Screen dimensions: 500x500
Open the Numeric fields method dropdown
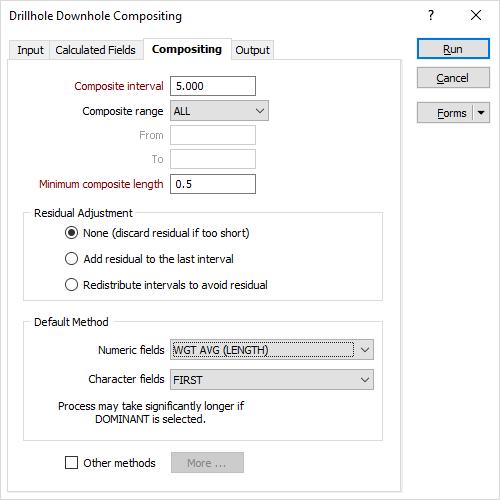coord(272,350)
